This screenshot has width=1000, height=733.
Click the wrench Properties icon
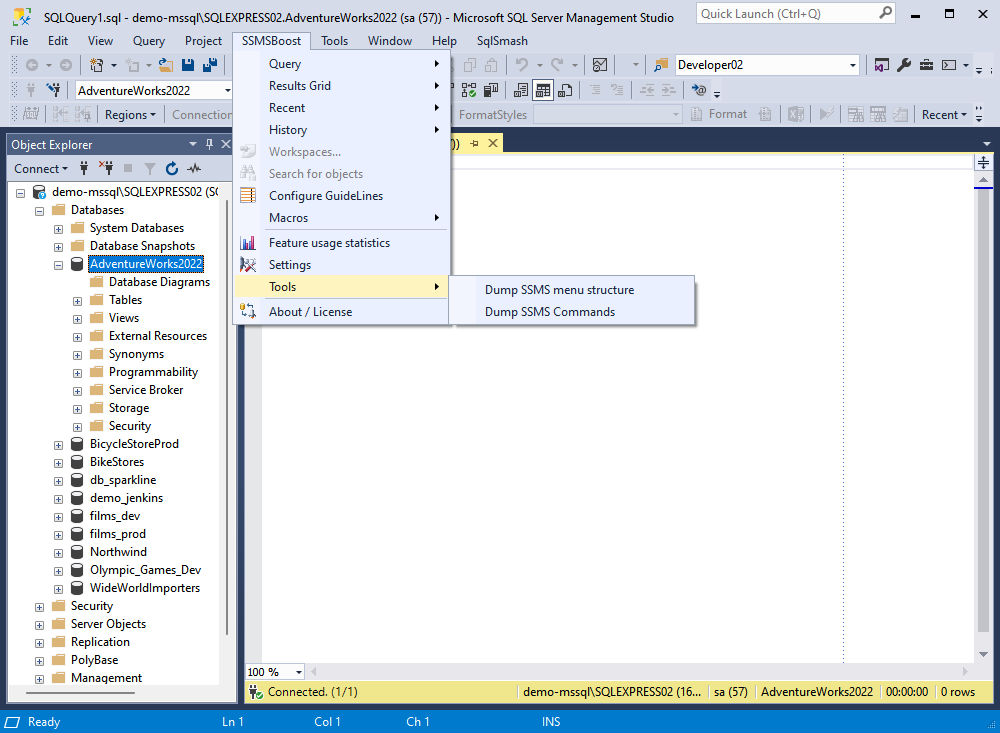[904, 65]
